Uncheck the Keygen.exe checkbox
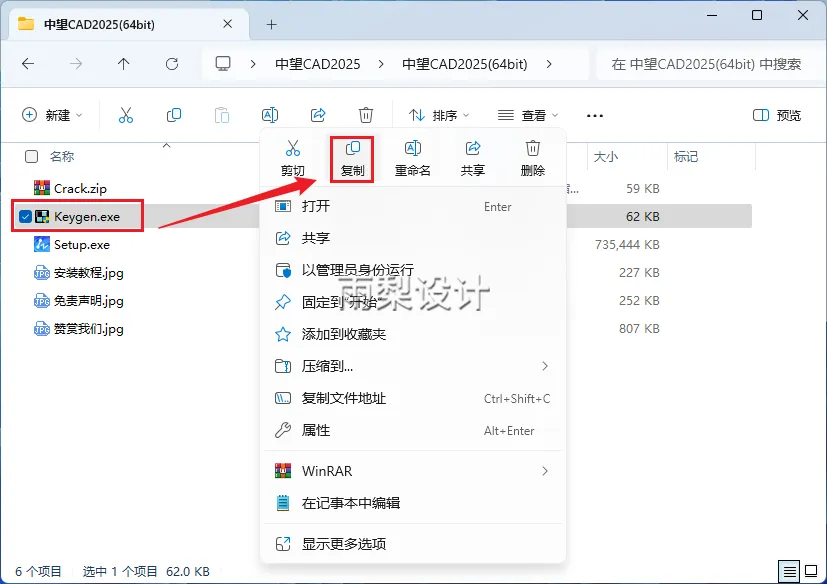827x584 pixels. coord(25,216)
